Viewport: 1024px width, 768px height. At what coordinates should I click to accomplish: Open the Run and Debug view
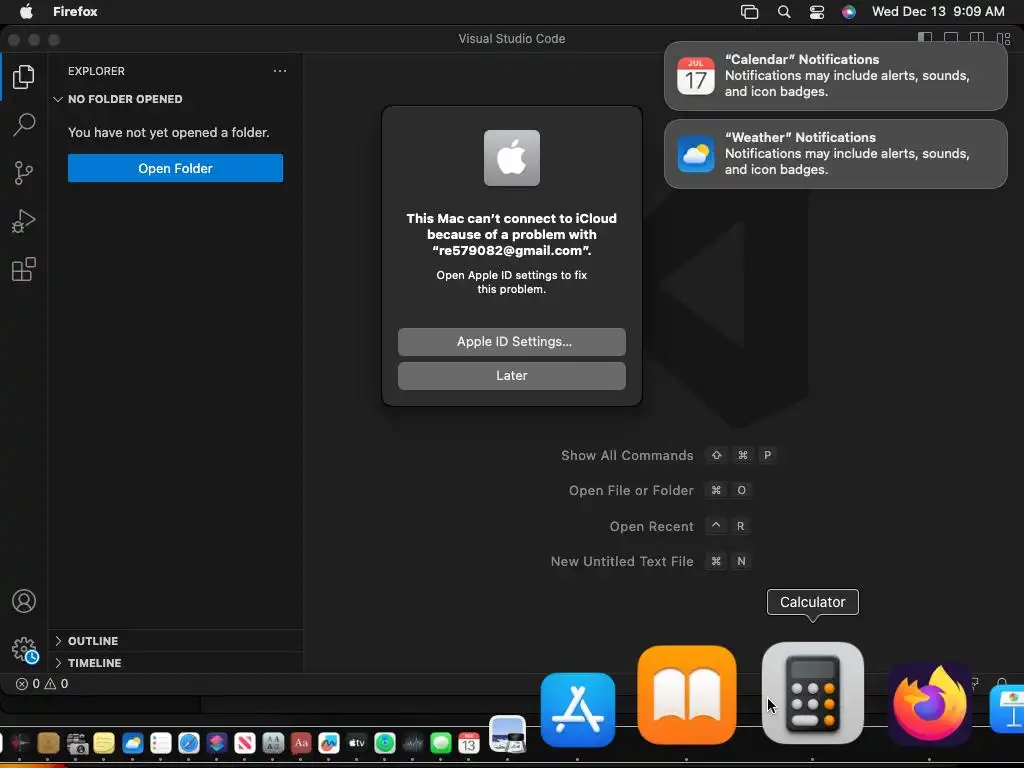pos(24,221)
